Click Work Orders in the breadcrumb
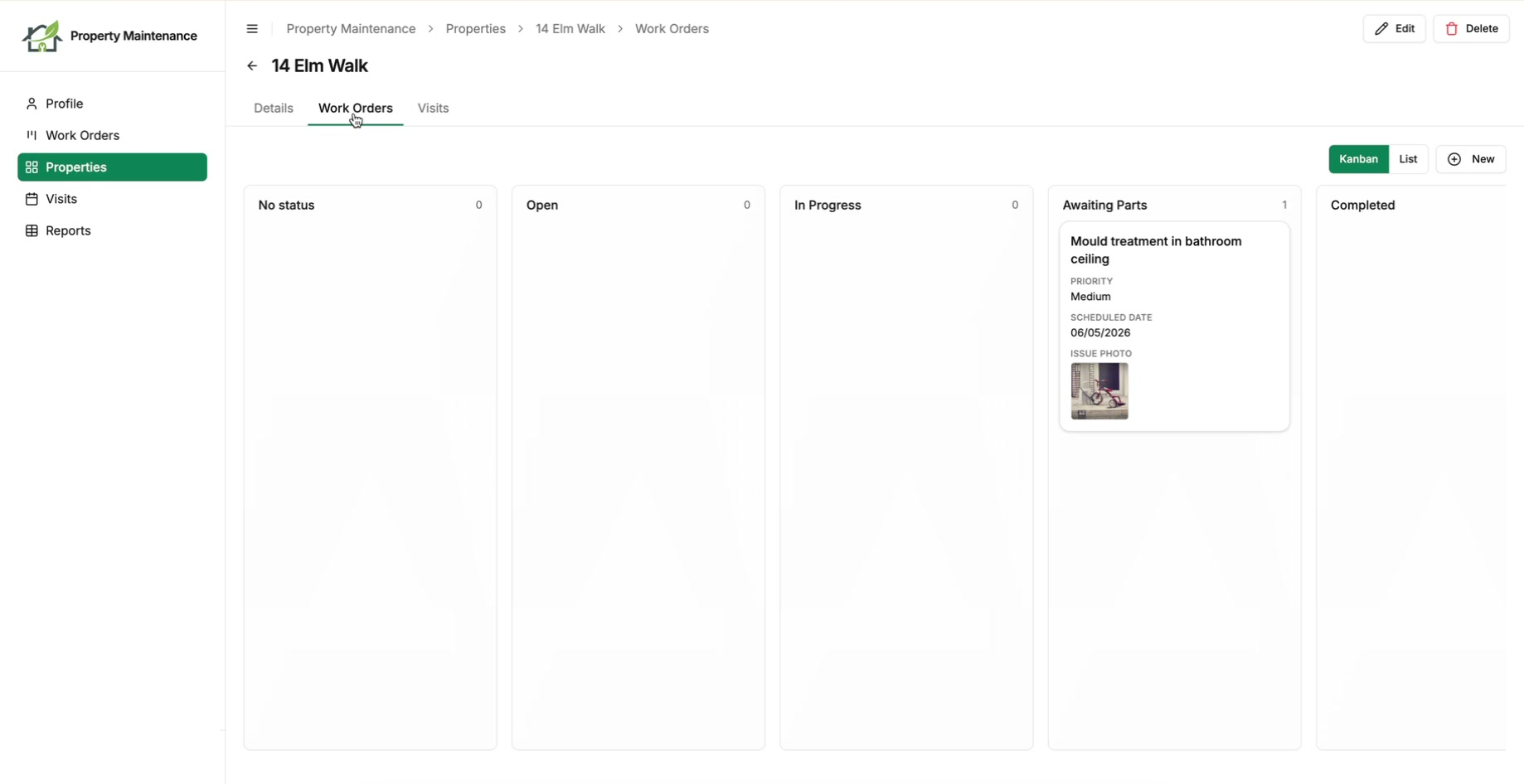 point(672,29)
